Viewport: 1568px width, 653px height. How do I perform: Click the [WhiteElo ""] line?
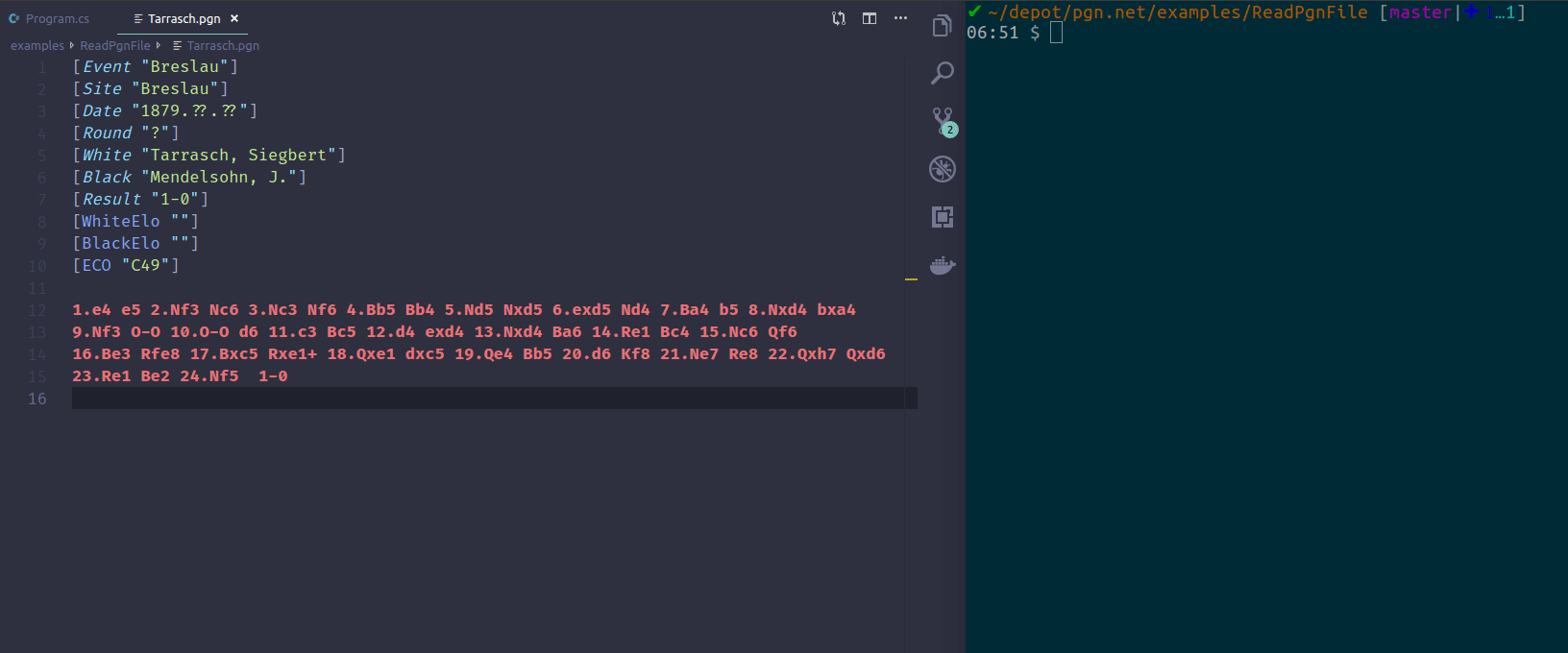[135, 221]
